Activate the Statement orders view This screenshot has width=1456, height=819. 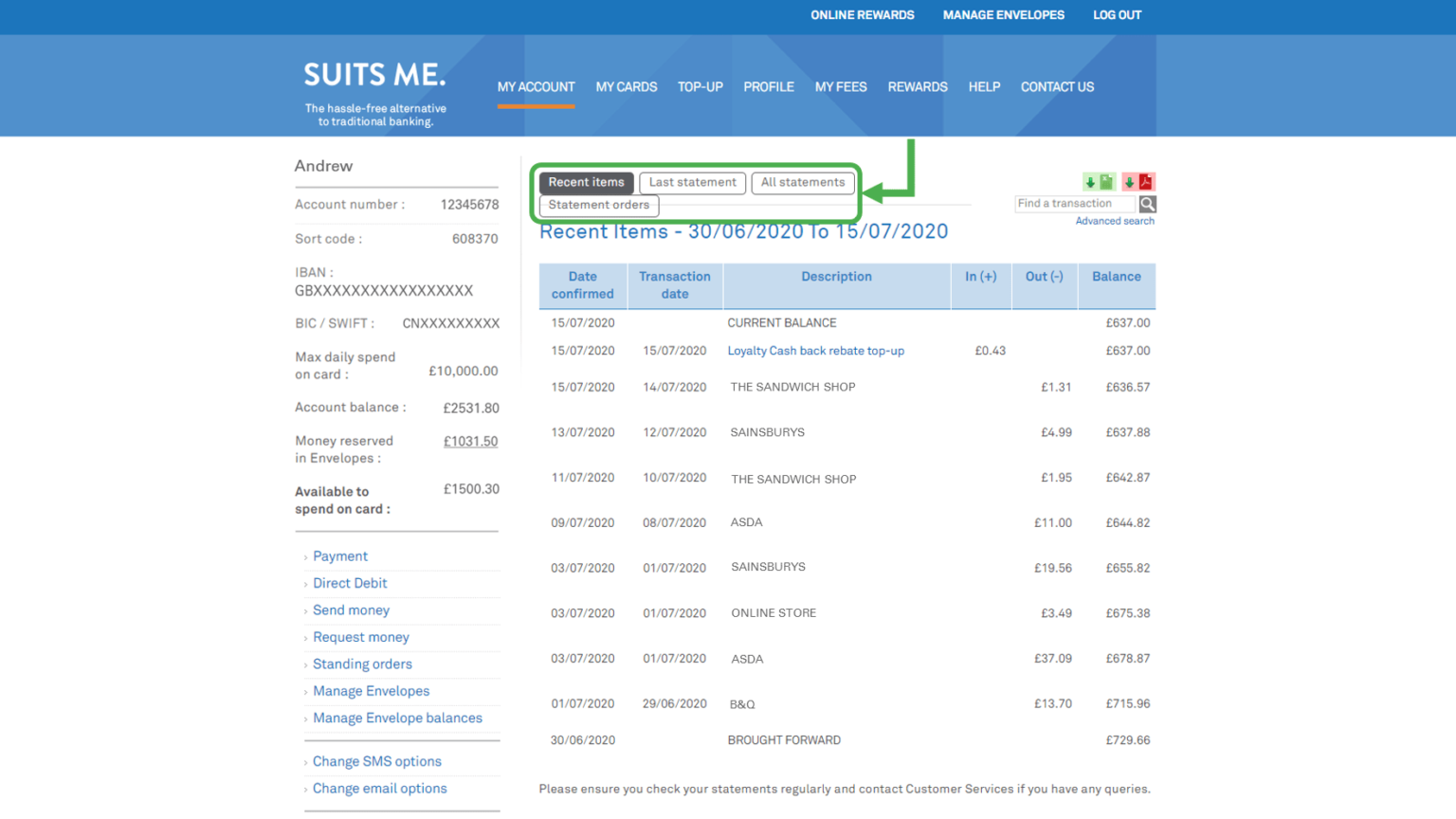click(x=598, y=205)
